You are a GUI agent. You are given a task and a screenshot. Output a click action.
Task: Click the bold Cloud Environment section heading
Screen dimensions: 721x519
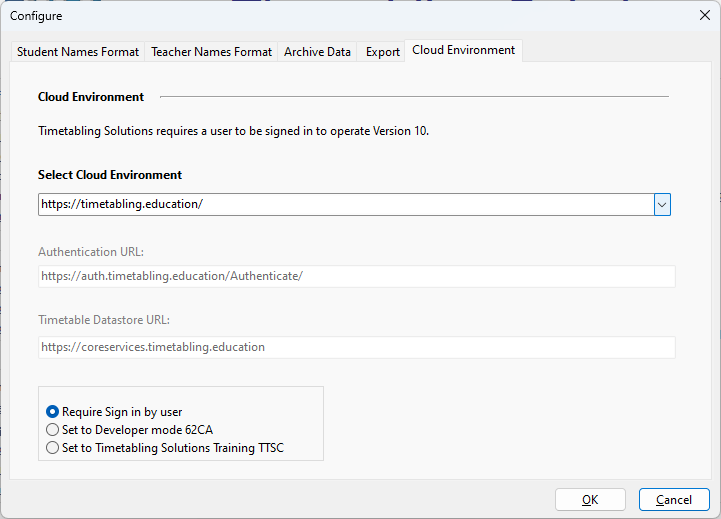pyautogui.click(x=91, y=97)
